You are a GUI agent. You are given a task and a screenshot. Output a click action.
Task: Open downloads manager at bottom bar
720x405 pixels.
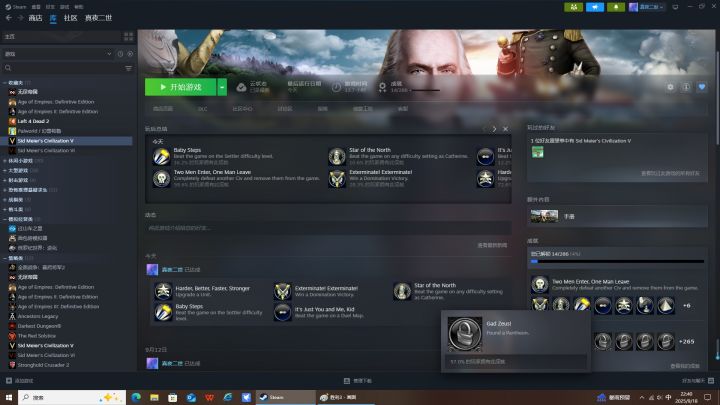click(358, 381)
